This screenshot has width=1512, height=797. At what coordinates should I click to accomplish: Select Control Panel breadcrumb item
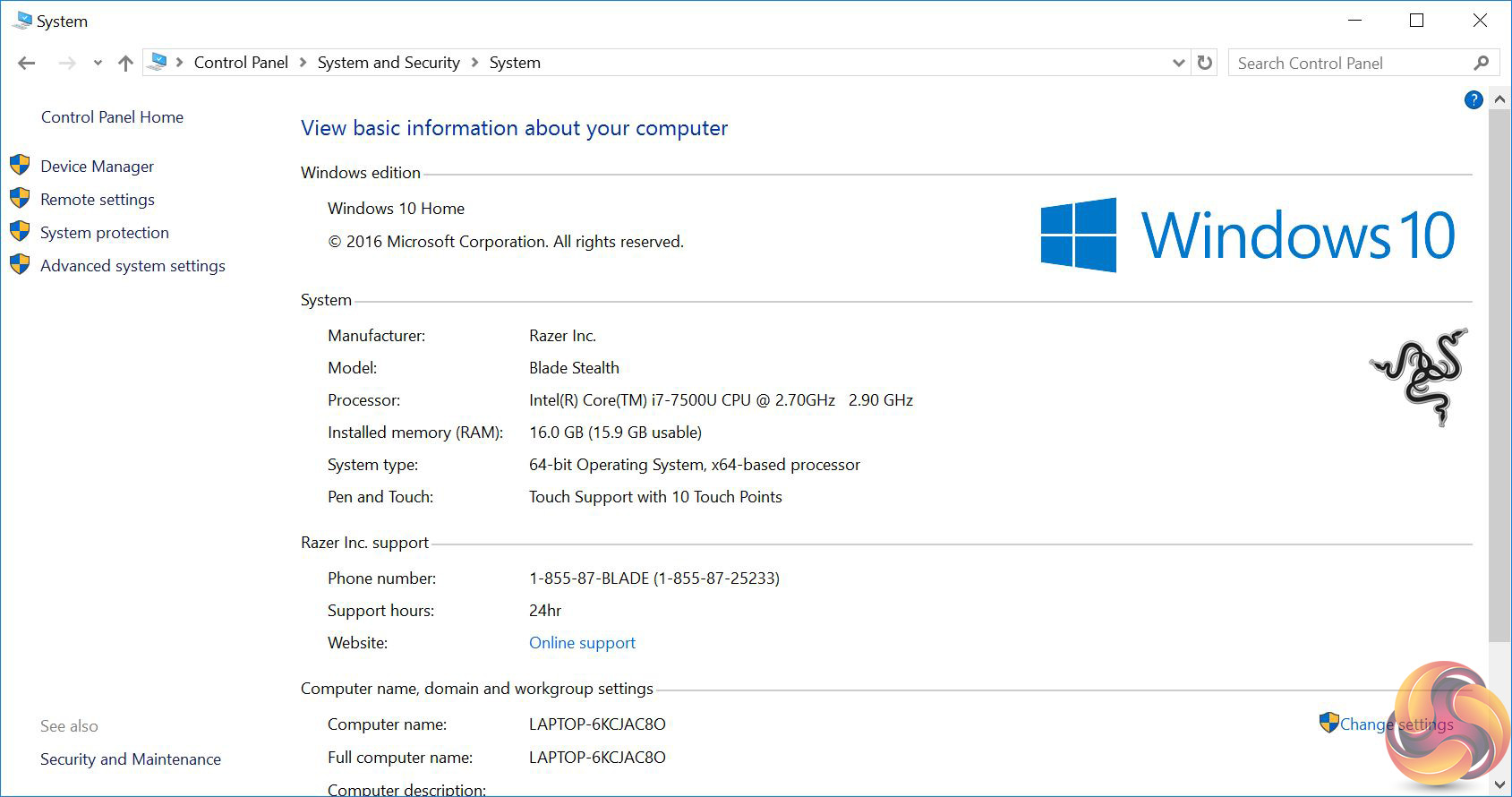point(241,63)
